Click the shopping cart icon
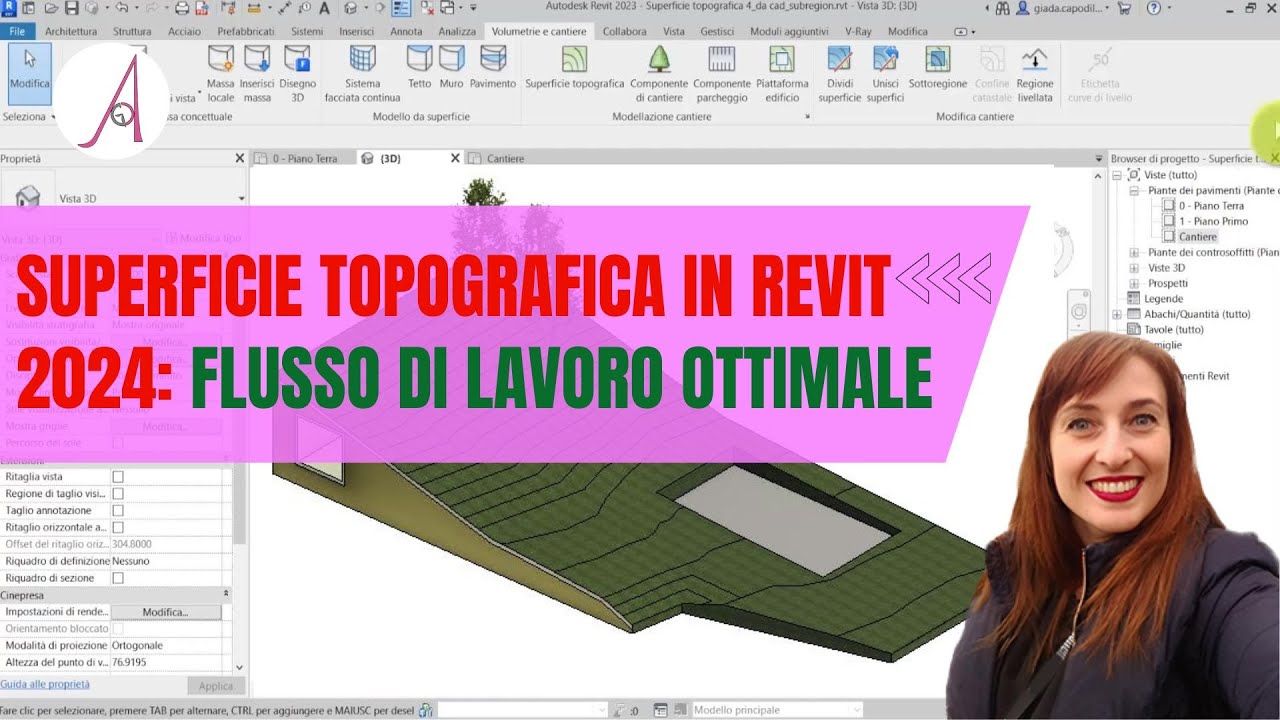This screenshot has width=1280, height=720. (1123, 8)
